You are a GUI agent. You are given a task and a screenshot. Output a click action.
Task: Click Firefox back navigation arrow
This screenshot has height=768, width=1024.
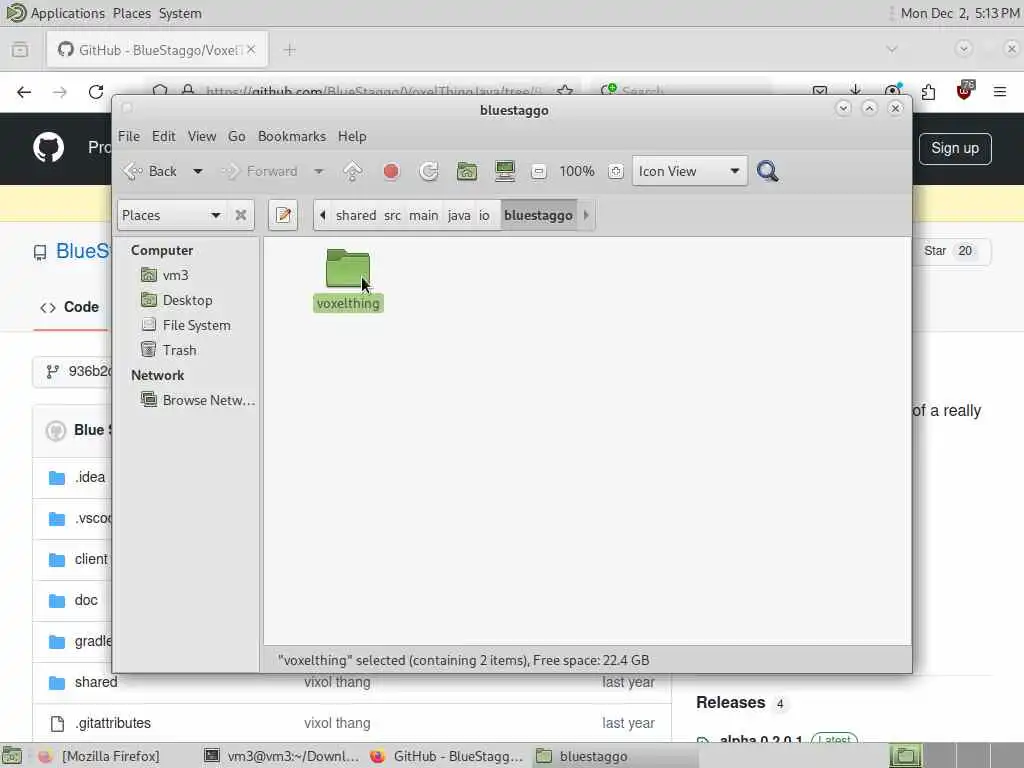click(x=24, y=92)
